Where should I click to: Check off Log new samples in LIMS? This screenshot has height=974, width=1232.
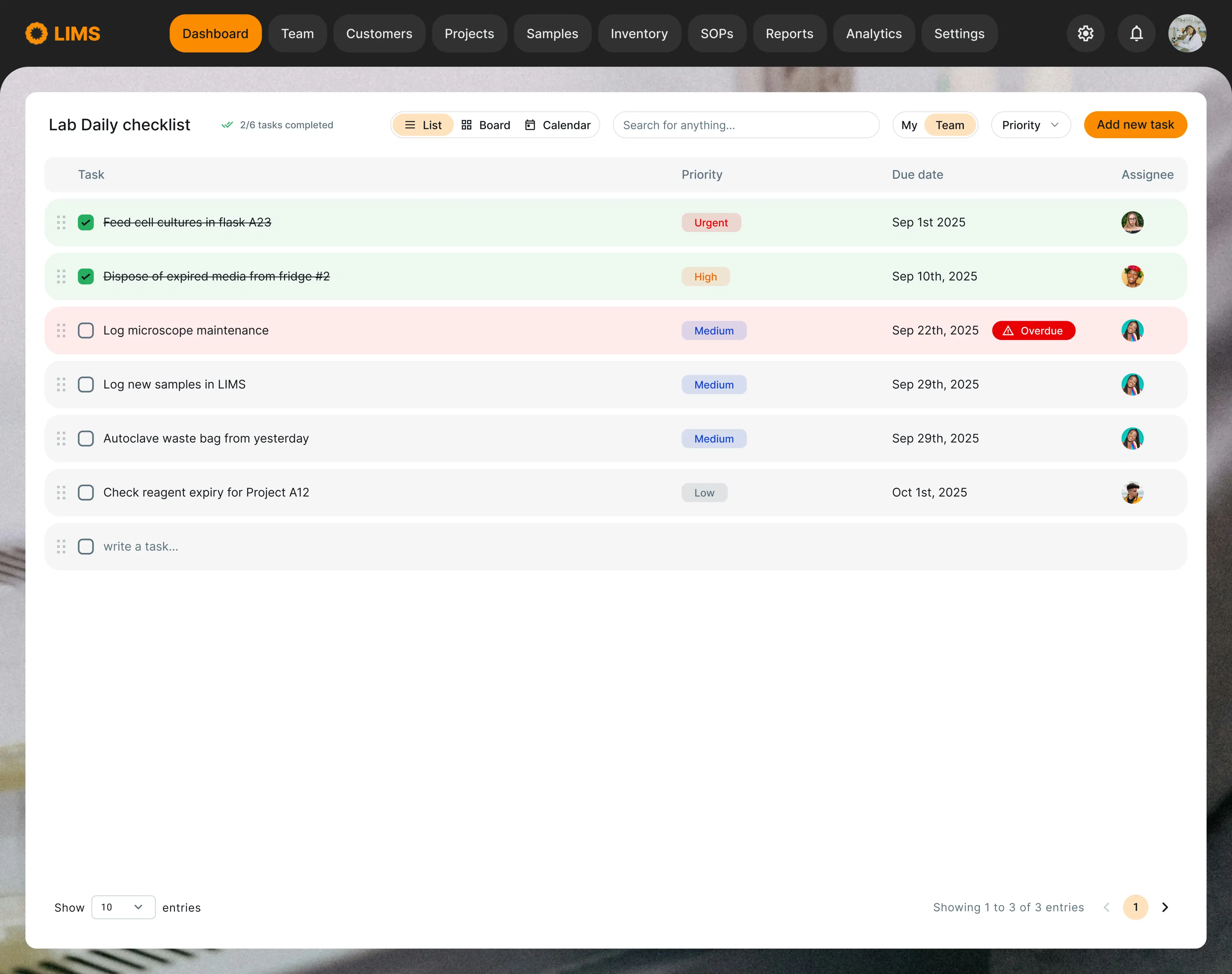(x=86, y=384)
